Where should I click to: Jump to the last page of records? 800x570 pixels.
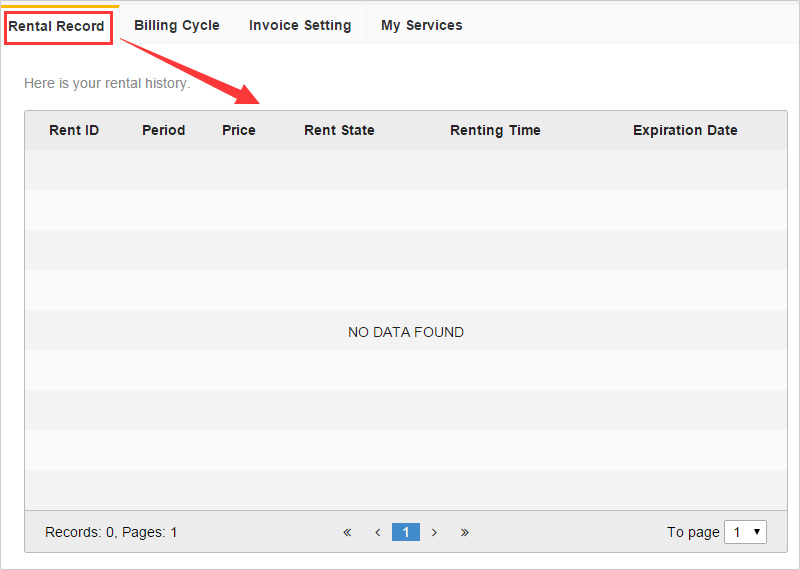pyautogui.click(x=465, y=532)
